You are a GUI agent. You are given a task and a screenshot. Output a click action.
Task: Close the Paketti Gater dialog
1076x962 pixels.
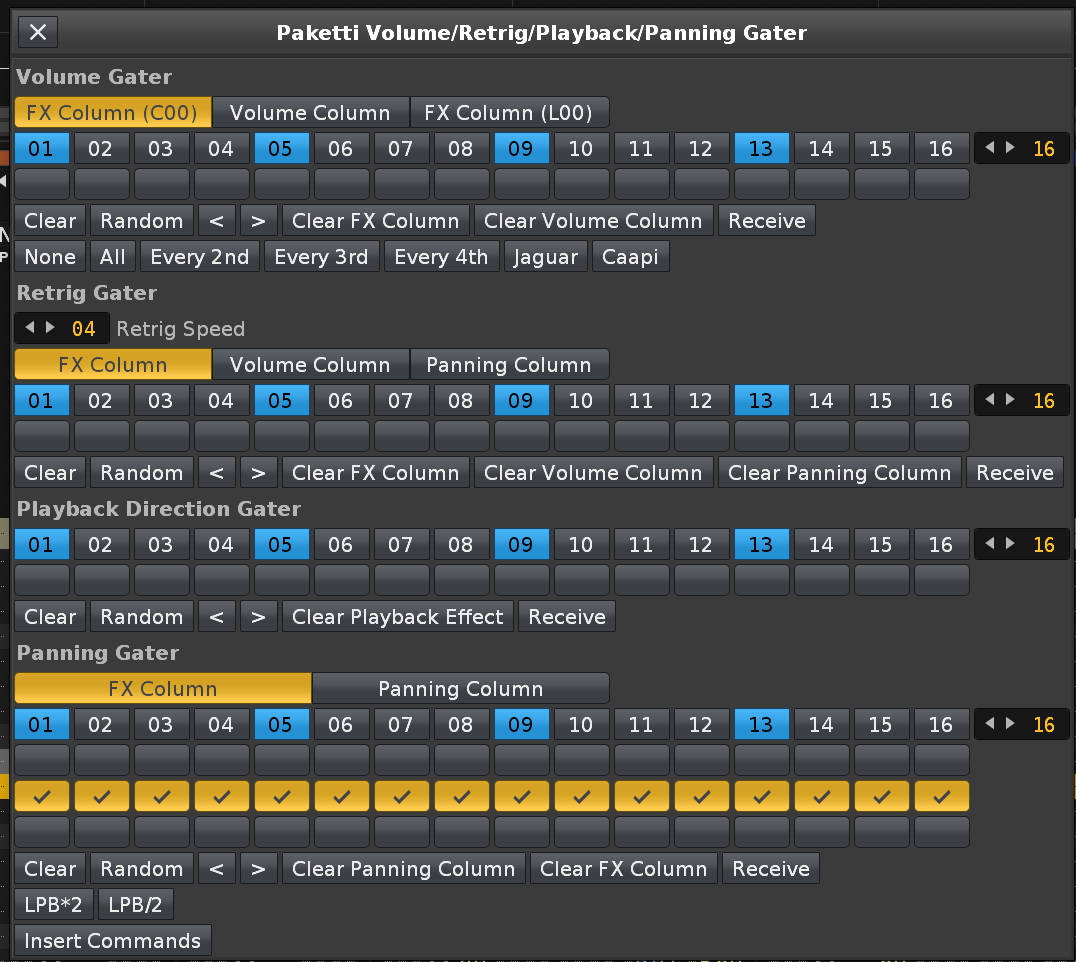point(38,32)
